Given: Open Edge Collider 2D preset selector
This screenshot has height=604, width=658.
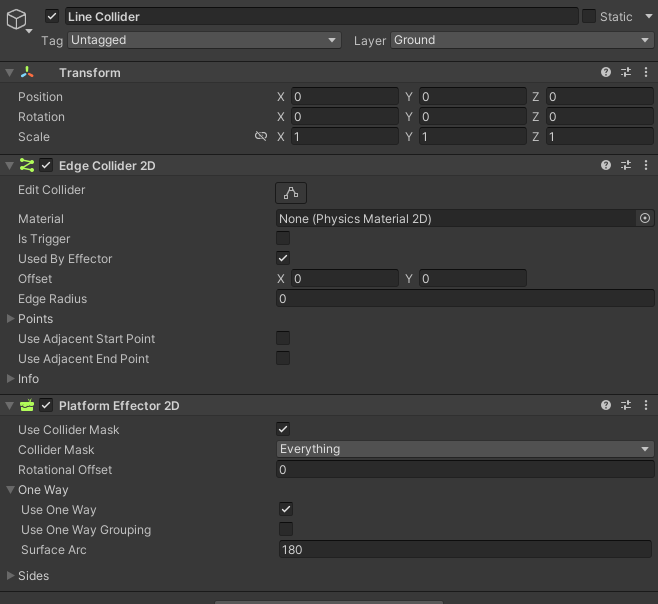Looking at the screenshot, I should click(x=626, y=166).
